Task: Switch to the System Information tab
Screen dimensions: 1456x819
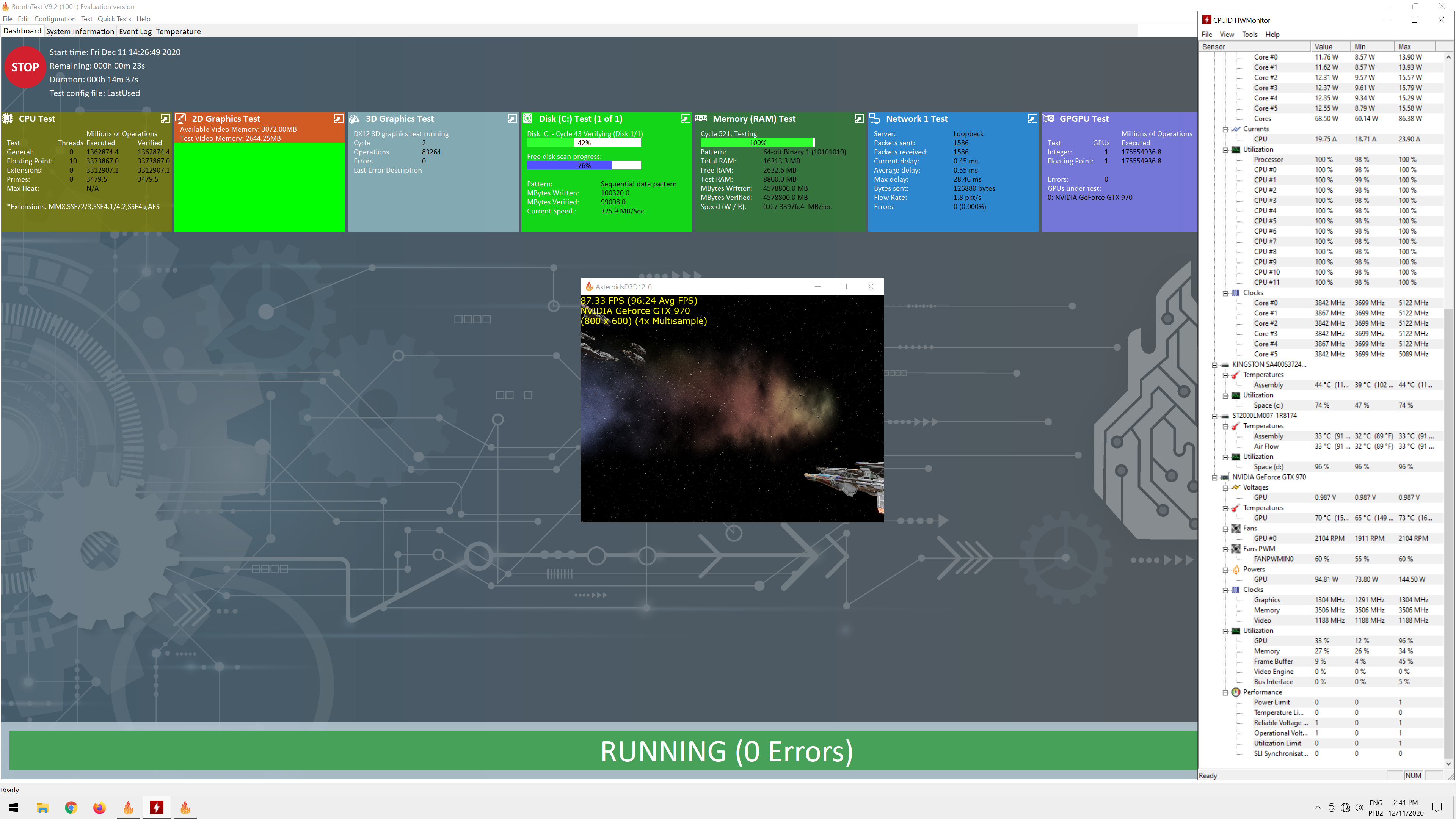Action: coord(80,31)
